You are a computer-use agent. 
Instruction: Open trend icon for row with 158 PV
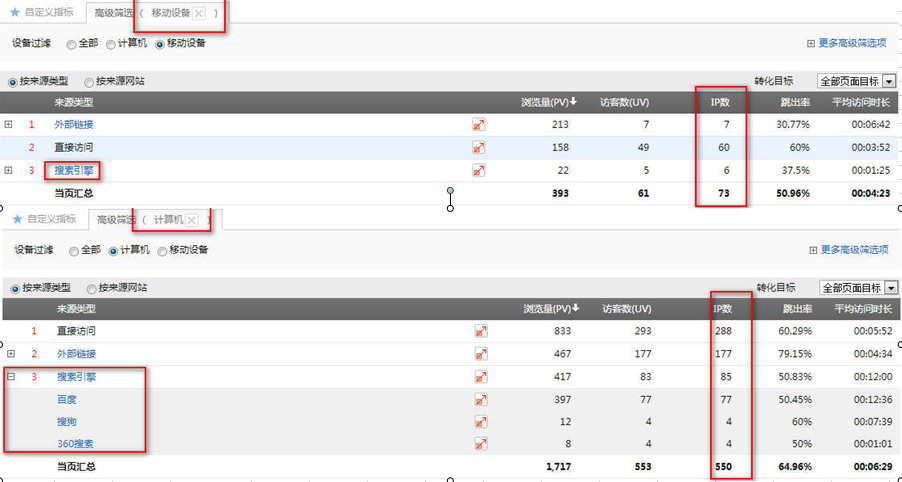(479, 148)
